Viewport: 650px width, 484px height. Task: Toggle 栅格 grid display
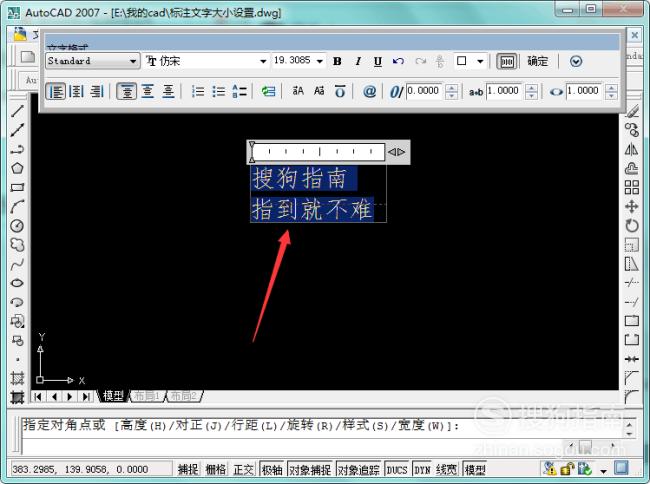point(216,469)
